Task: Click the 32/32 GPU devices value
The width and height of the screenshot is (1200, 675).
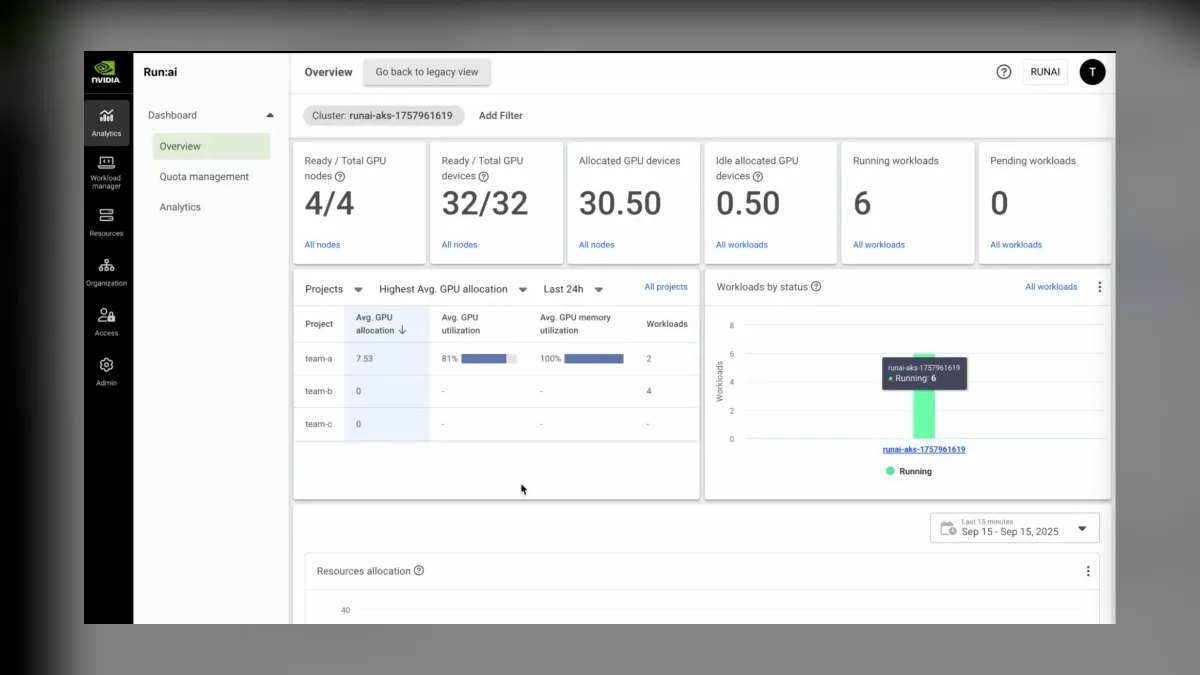Action: [484, 204]
